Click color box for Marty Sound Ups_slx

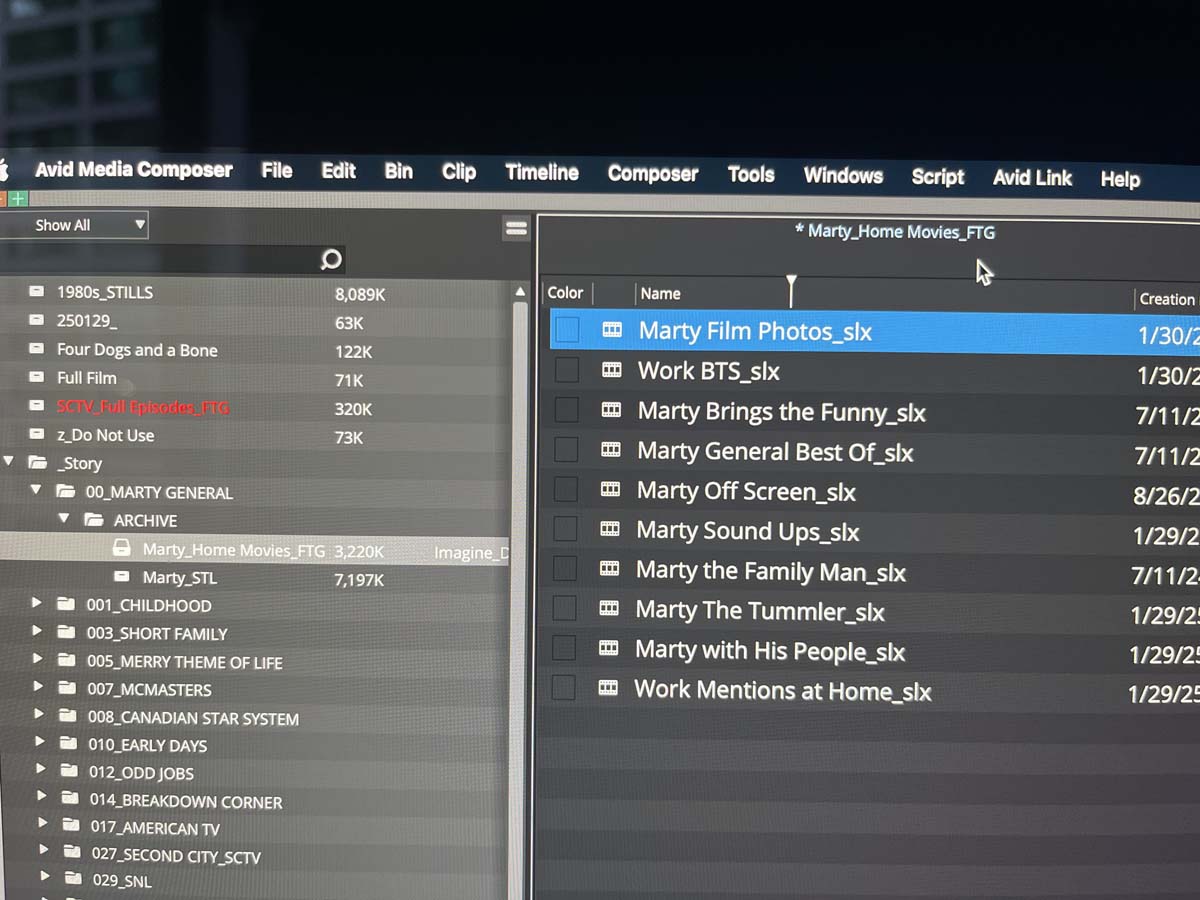click(x=566, y=529)
